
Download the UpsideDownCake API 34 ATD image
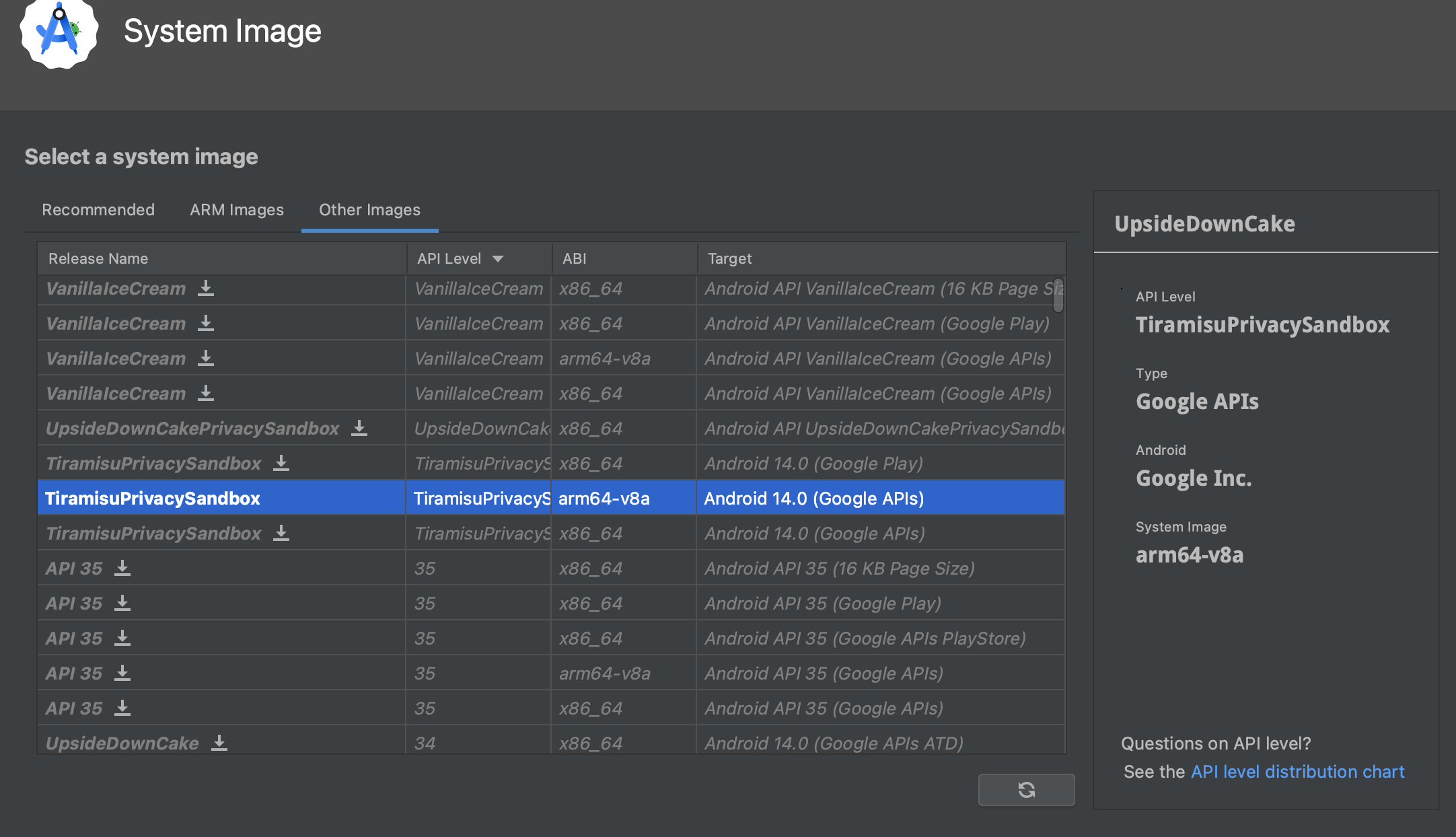coord(219,743)
